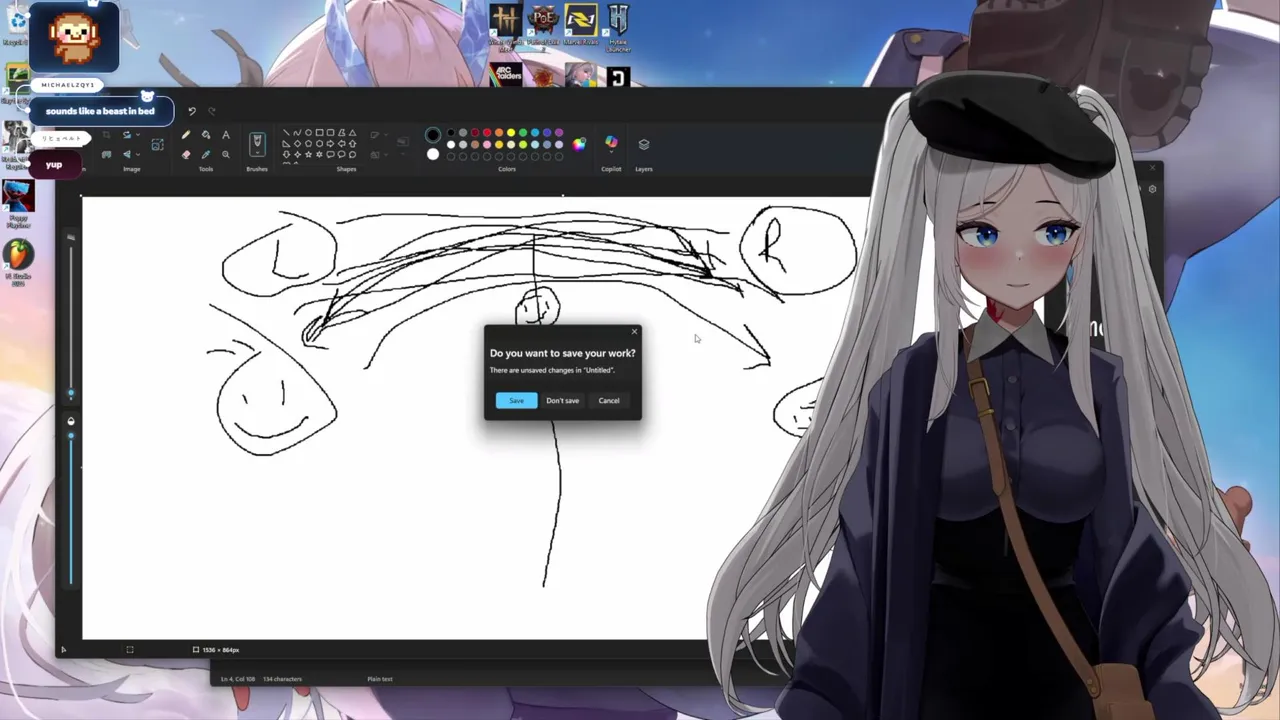Viewport: 1280px width, 720px height.
Task: Open FL Studio desktop shortcut
Action: [18, 264]
